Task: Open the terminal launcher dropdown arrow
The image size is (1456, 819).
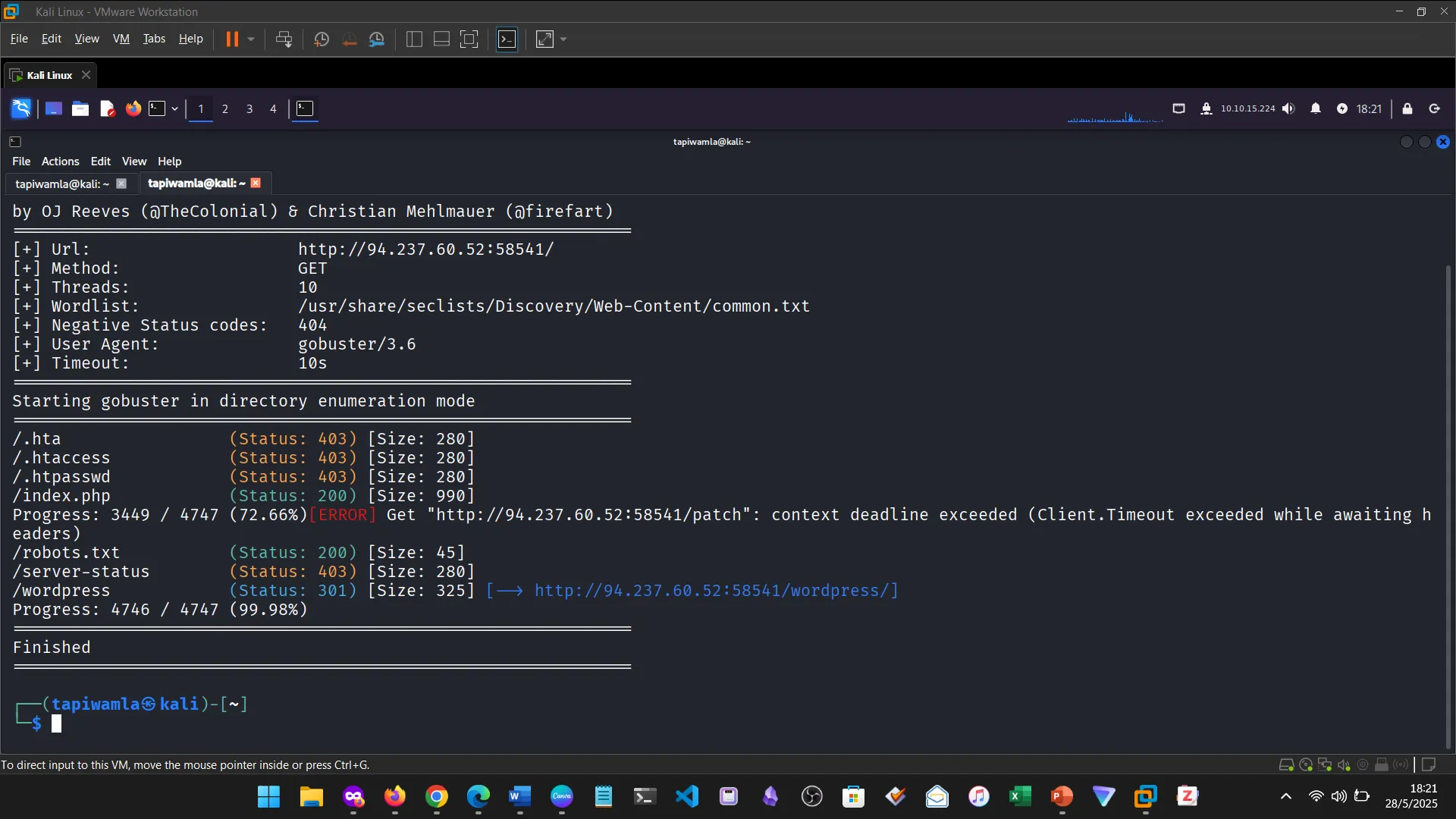Action: tap(174, 108)
